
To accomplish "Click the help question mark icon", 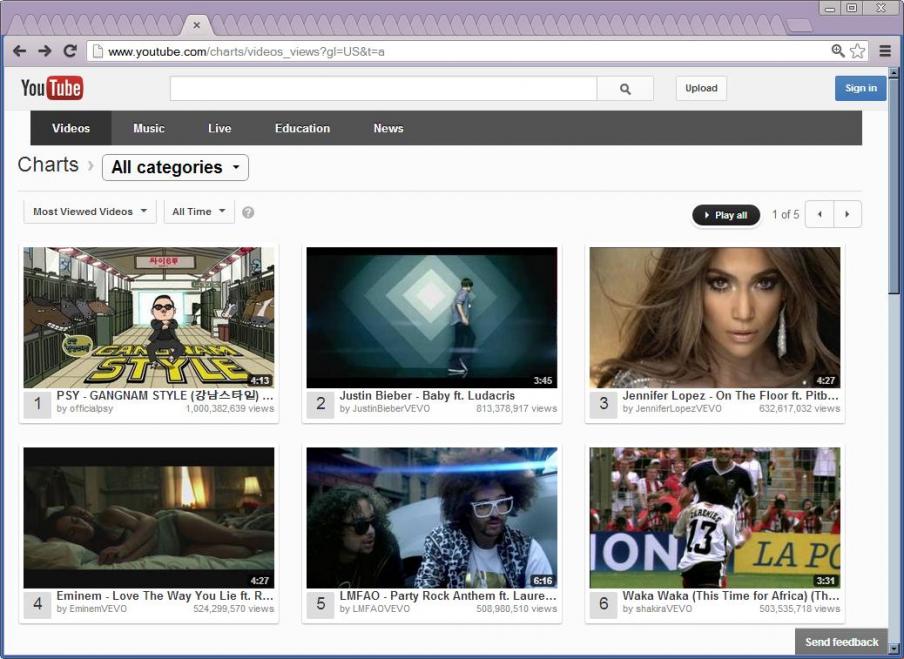I will [248, 212].
